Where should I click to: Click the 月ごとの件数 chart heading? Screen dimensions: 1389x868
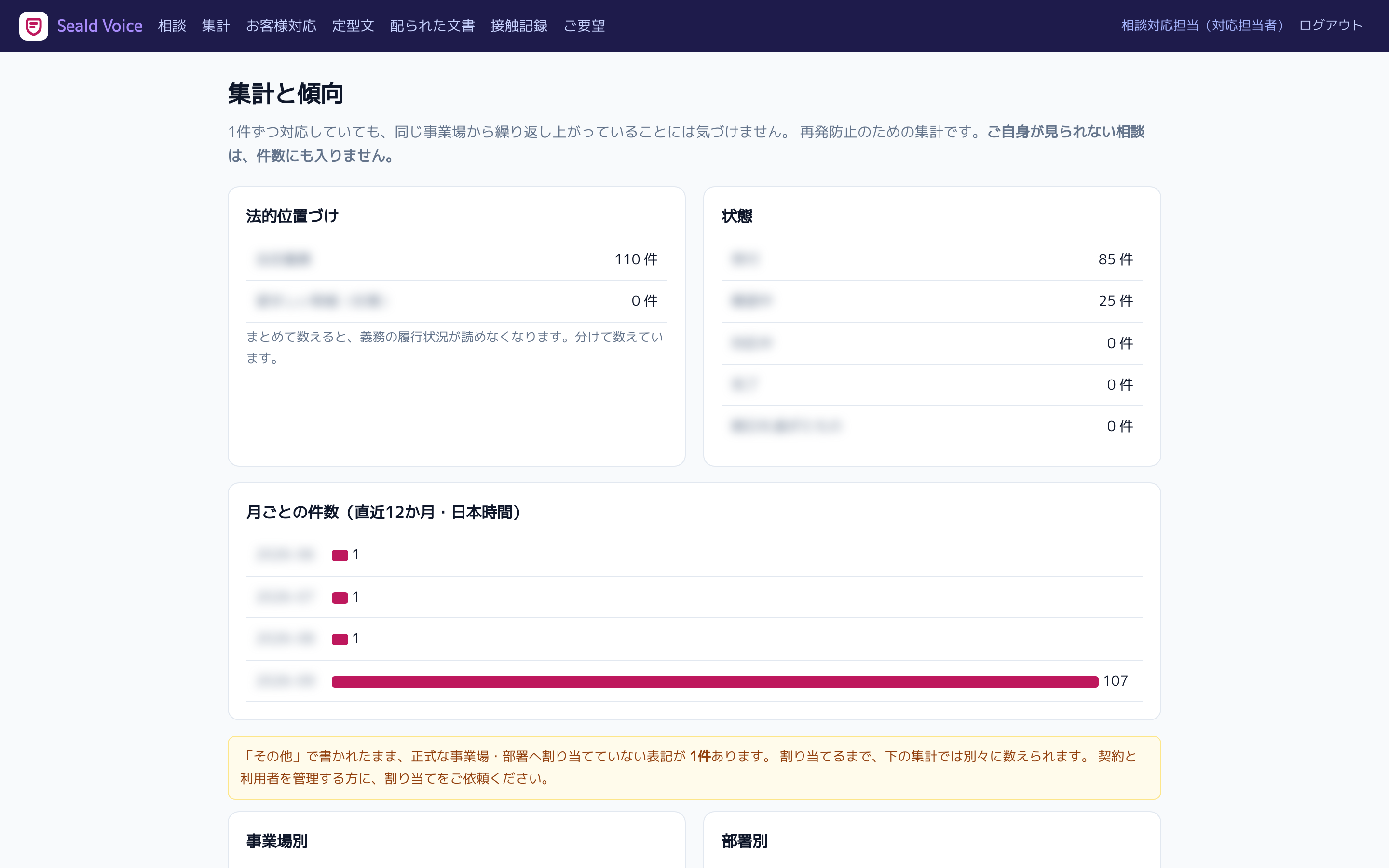383,512
